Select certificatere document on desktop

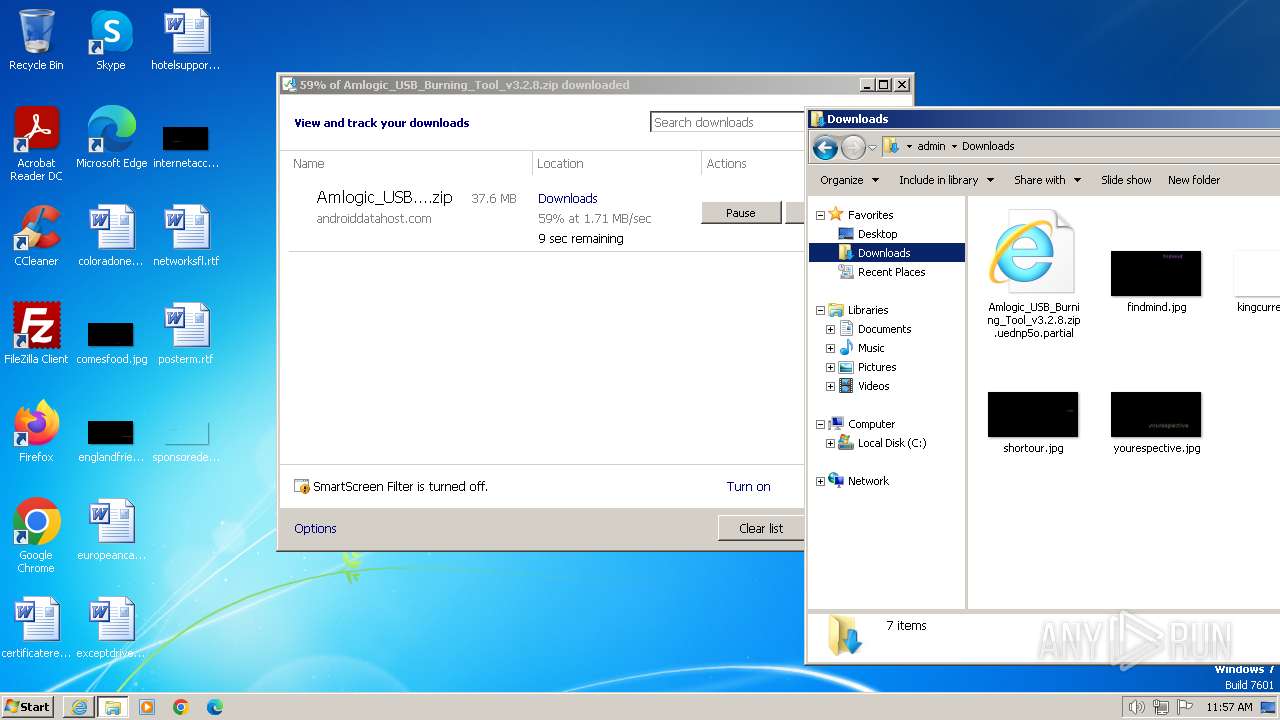(36, 628)
